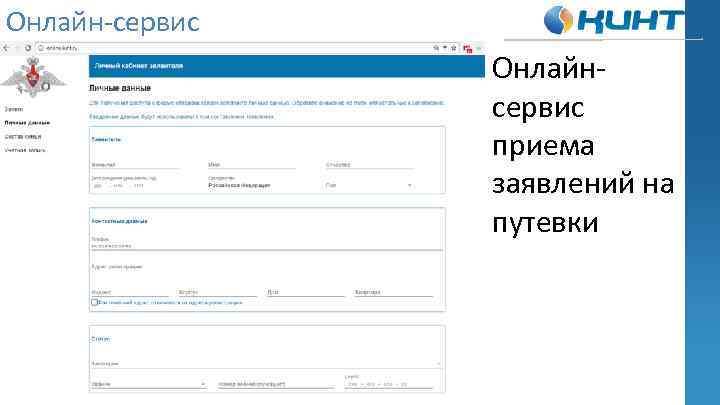
Task: Click the red extension icon in browser toolbar
Action: pyautogui.click(x=467, y=49)
